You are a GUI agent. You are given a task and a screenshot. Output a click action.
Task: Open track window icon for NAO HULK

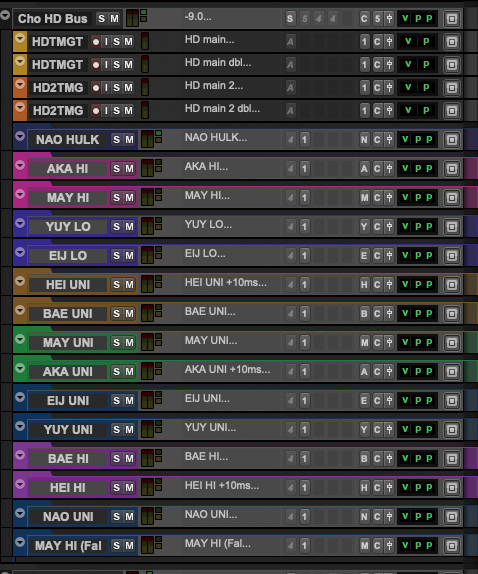tap(452, 140)
